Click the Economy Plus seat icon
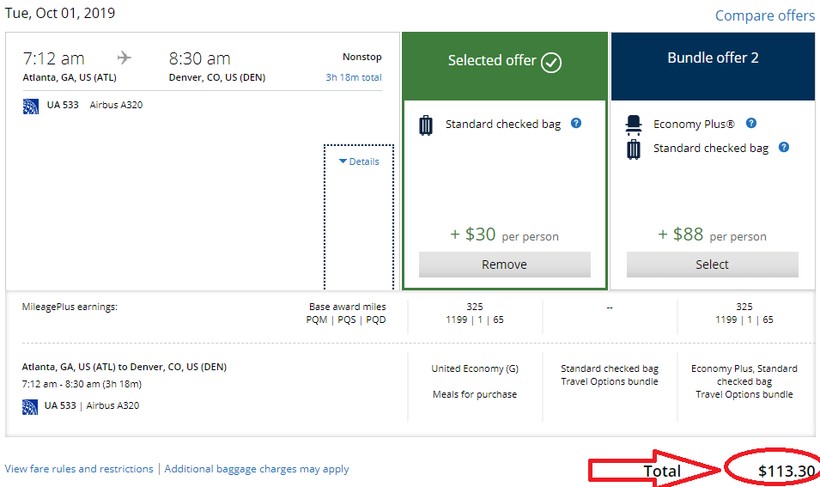 point(634,124)
